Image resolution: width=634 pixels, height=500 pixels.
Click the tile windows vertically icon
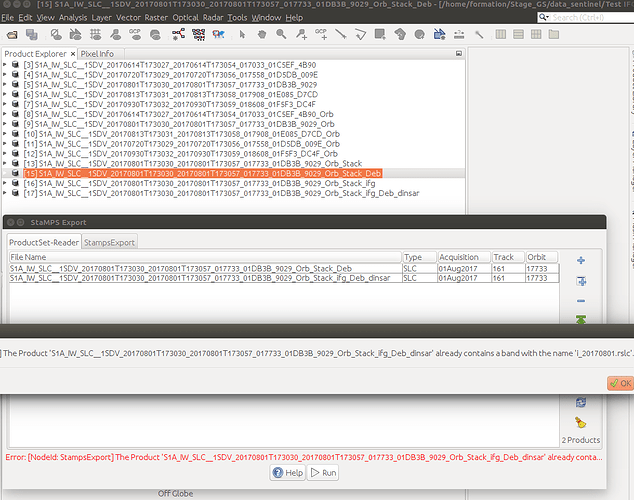pos(518,35)
